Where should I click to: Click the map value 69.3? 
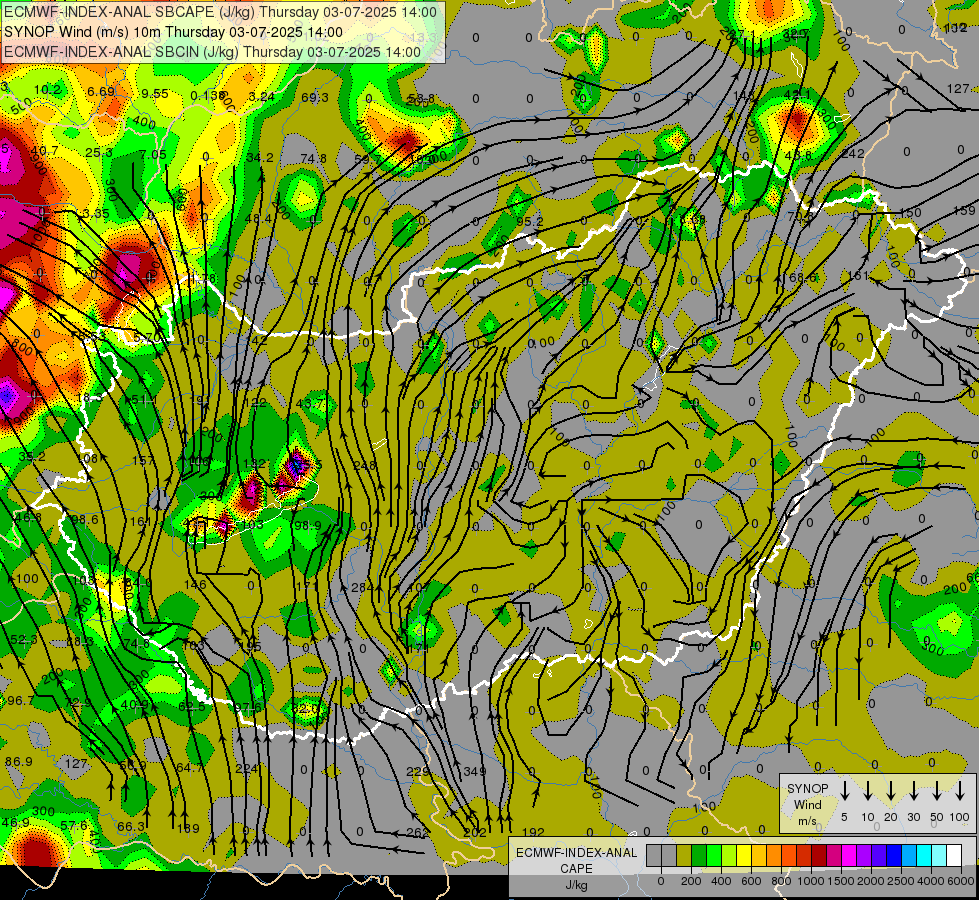[315, 97]
